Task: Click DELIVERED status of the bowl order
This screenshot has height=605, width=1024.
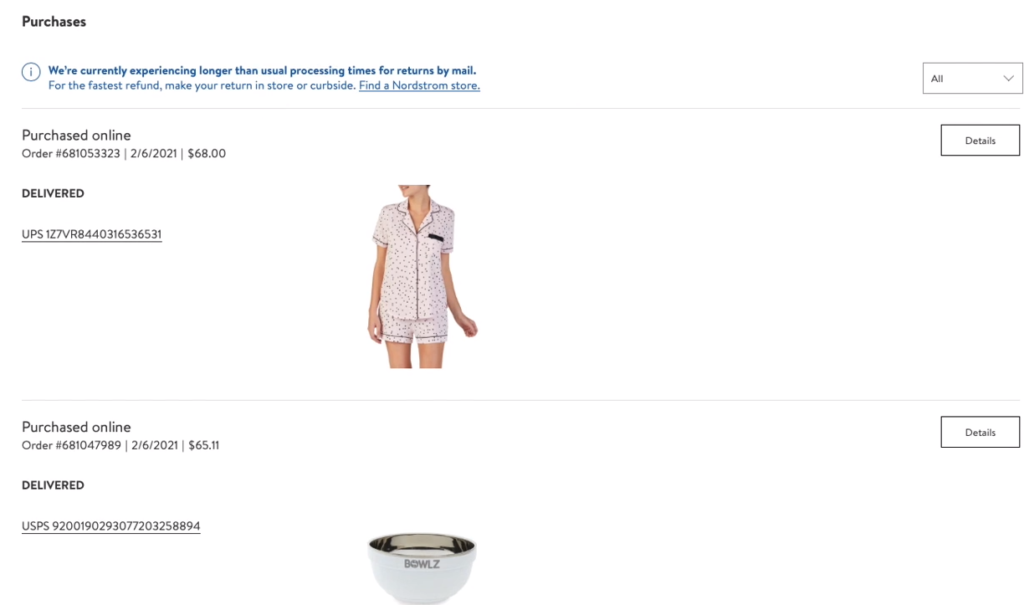Action: 53,485
